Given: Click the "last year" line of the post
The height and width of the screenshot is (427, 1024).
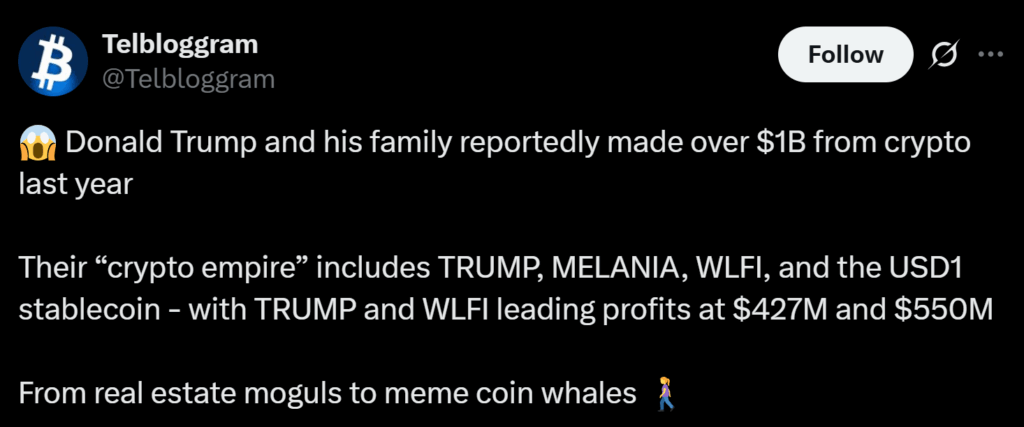Looking at the screenshot, I should pyautogui.click(x=75, y=184).
